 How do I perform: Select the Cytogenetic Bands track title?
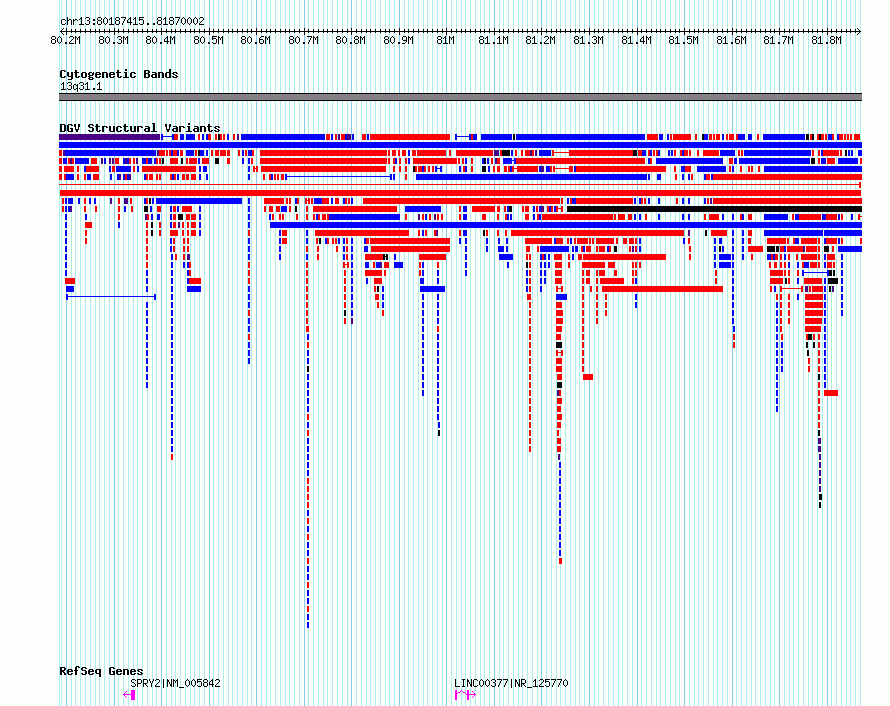(119, 74)
